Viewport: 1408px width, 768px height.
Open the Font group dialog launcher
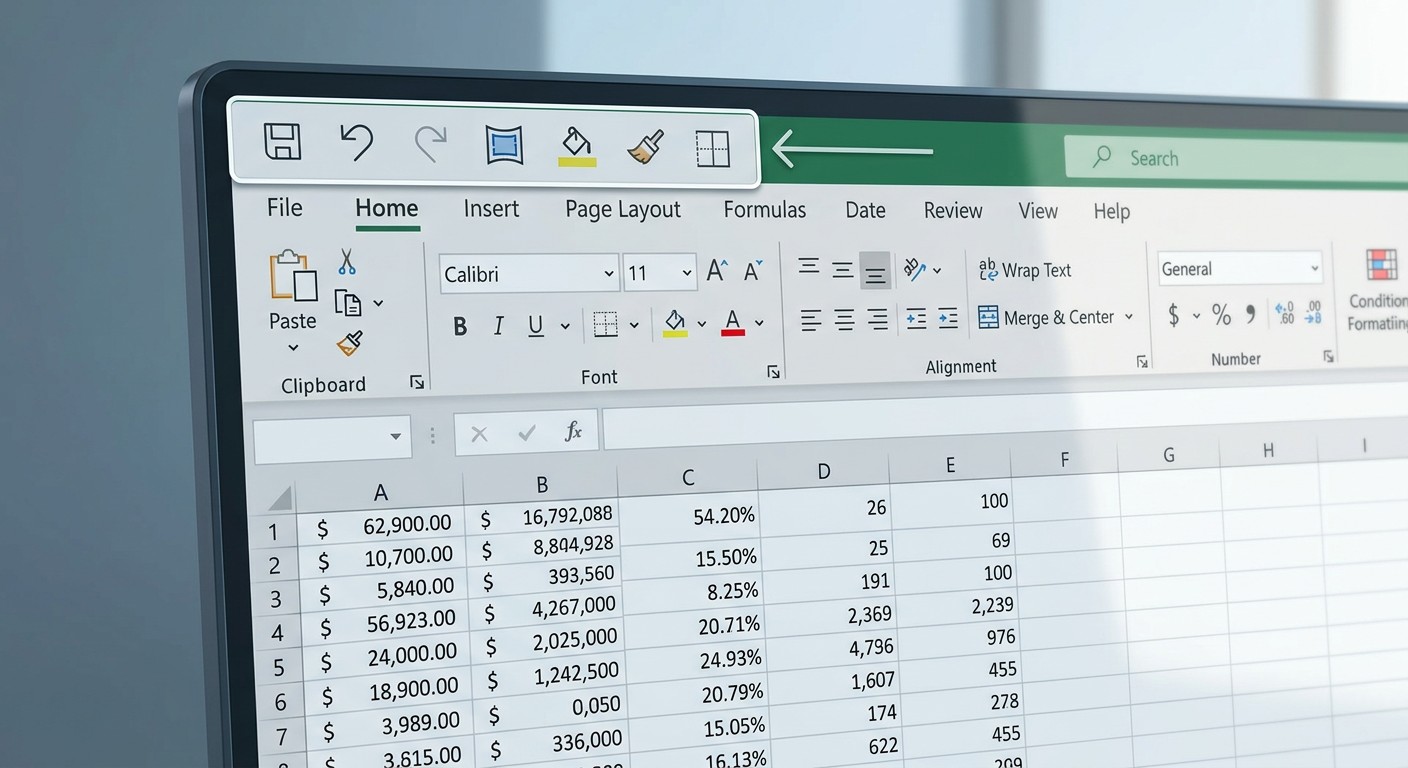coord(773,372)
